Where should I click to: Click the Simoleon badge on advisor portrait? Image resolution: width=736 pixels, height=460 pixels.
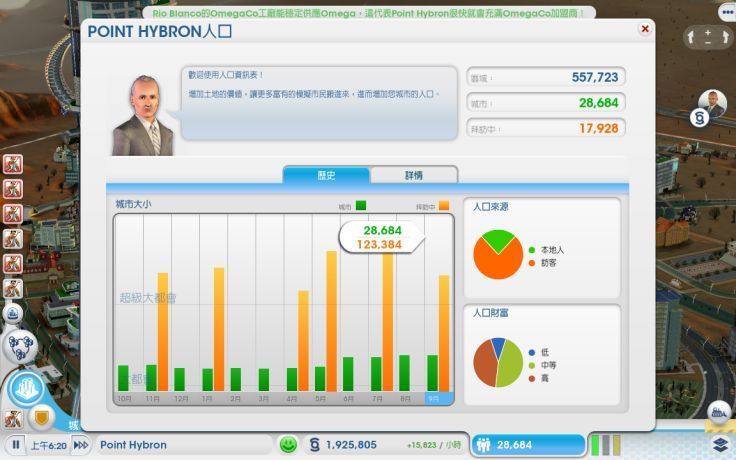tap(699, 117)
